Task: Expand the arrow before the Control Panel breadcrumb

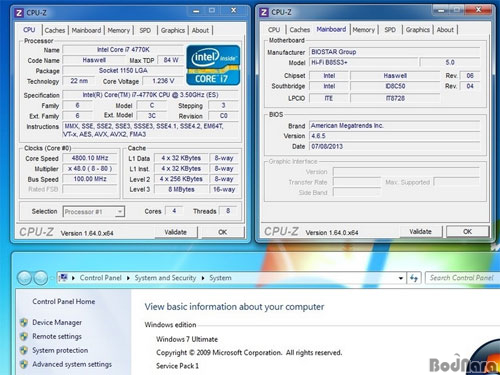Action: (x=73, y=278)
